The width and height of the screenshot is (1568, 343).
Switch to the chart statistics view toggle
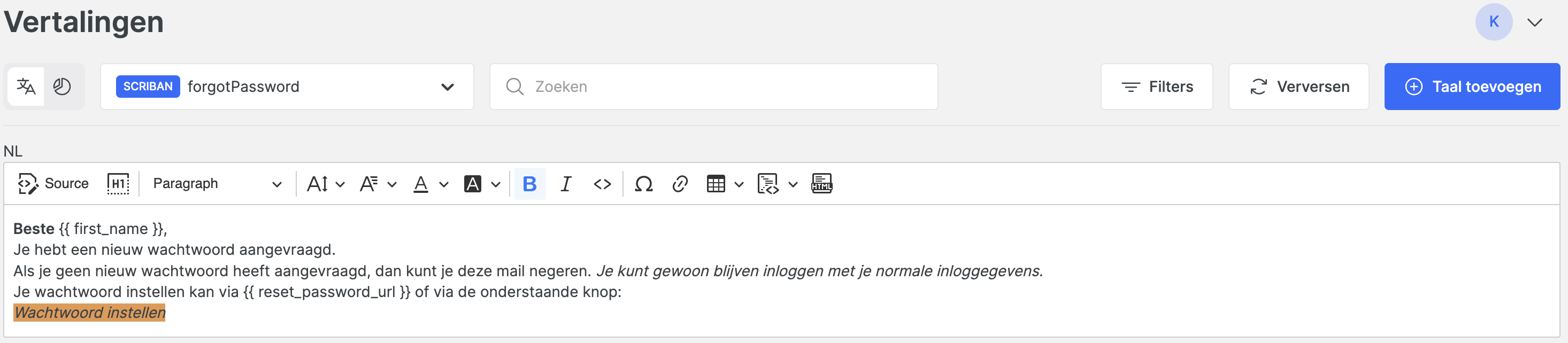pos(62,87)
